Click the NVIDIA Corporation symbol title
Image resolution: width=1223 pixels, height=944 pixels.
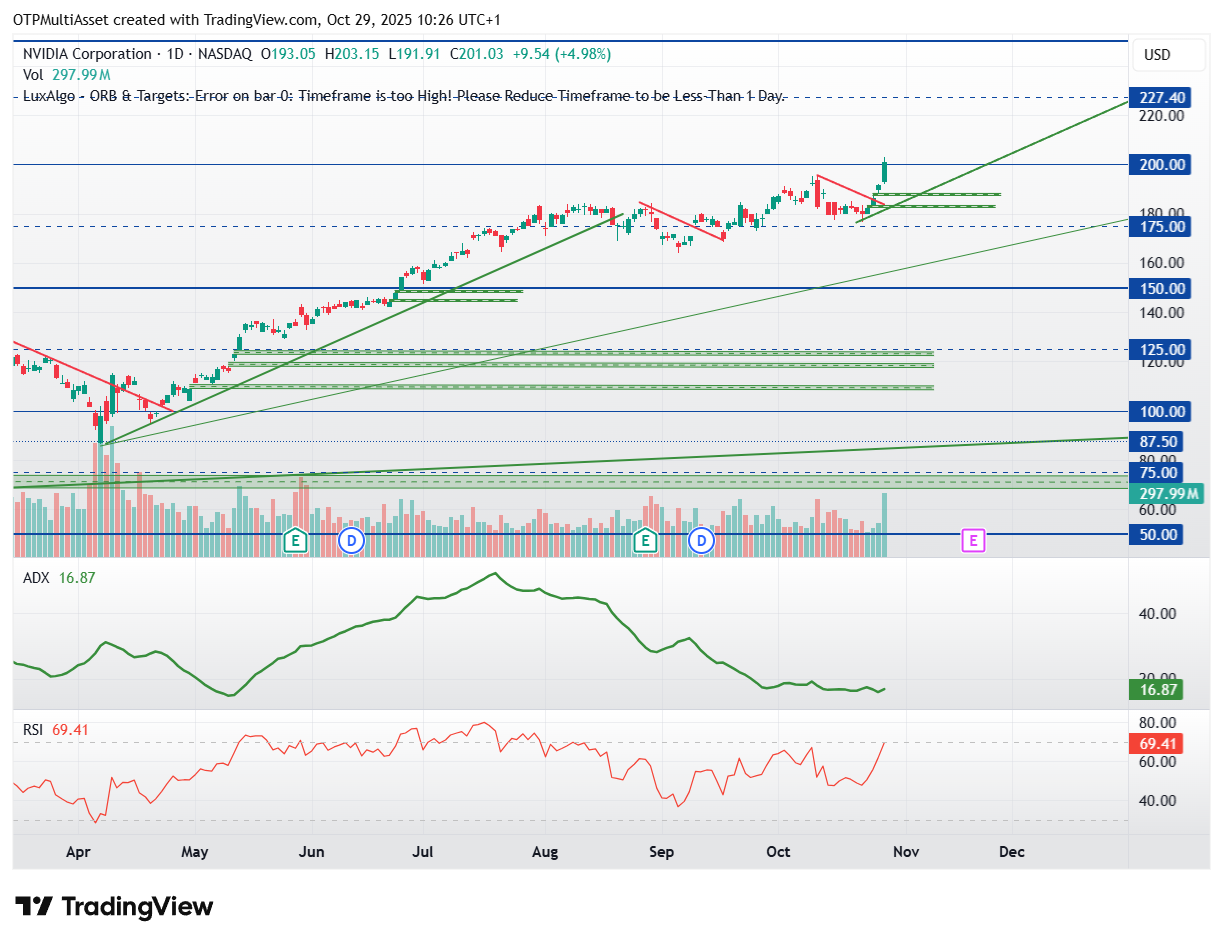point(87,54)
